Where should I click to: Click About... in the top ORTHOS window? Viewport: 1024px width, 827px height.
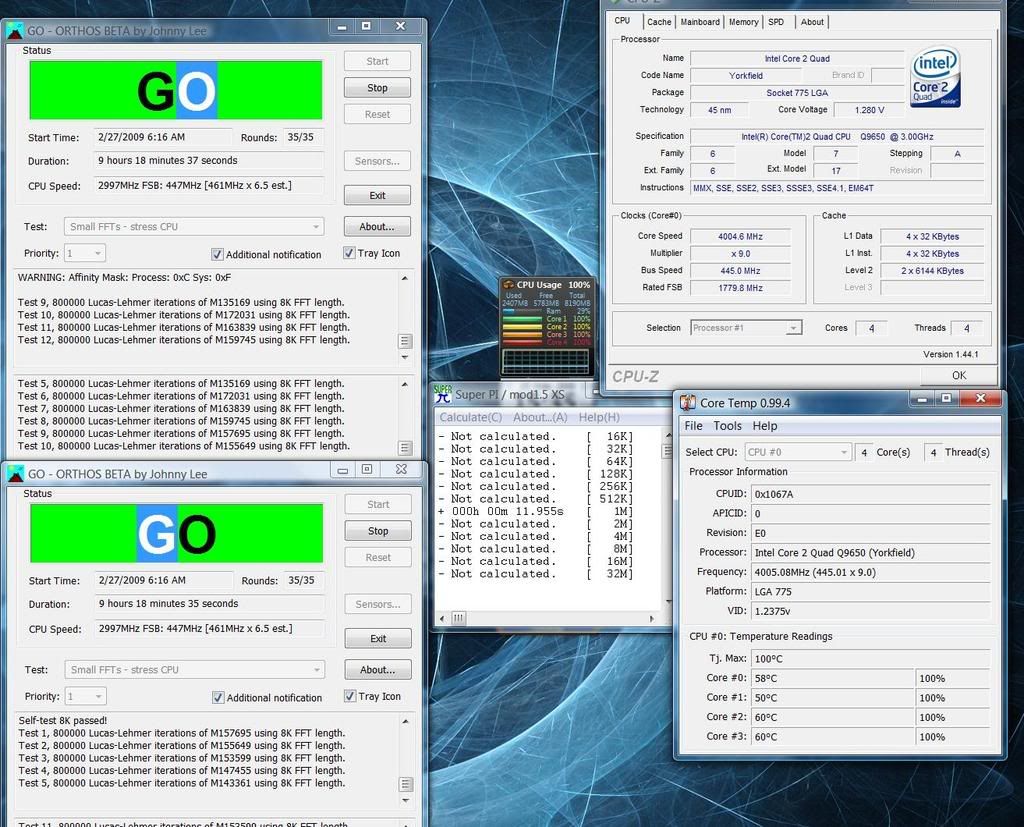(377, 227)
